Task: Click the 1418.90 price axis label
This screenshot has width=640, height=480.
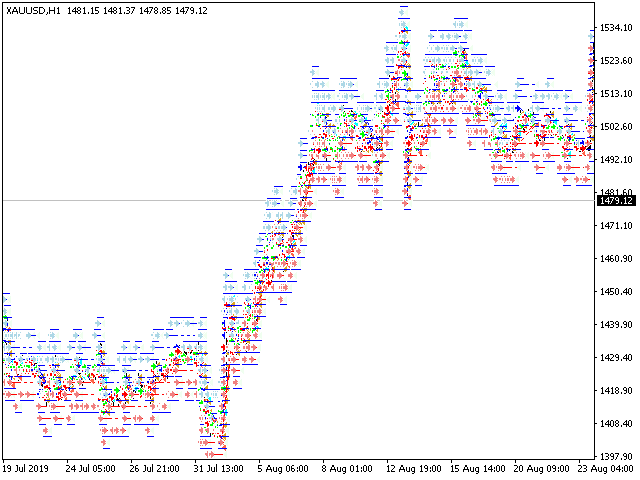Action: pyautogui.click(x=616, y=391)
